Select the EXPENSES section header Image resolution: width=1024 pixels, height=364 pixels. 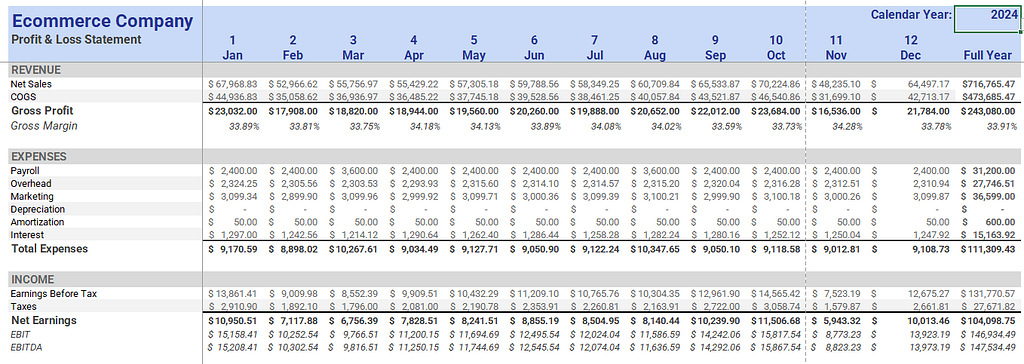coord(39,157)
